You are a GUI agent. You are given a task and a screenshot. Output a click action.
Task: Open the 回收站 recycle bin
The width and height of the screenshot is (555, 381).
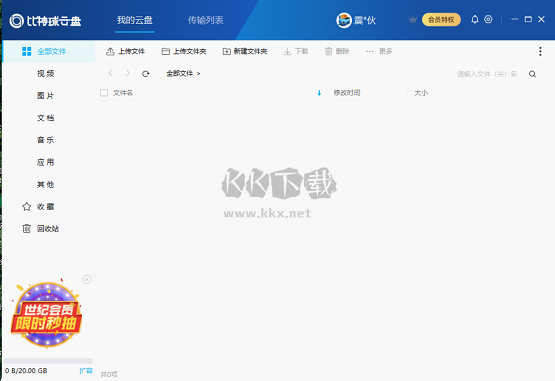point(41,229)
